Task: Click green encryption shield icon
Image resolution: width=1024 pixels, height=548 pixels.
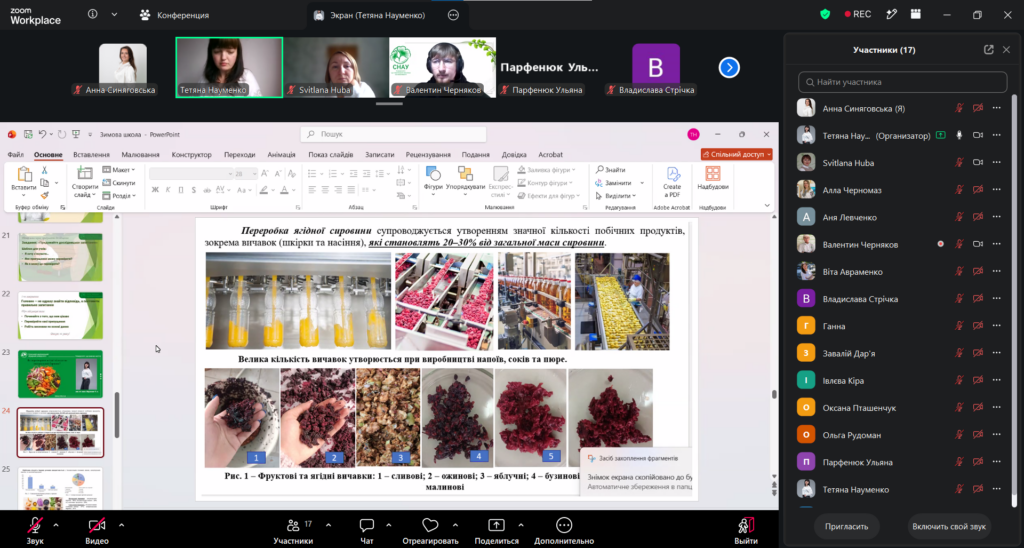Action: tap(825, 14)
